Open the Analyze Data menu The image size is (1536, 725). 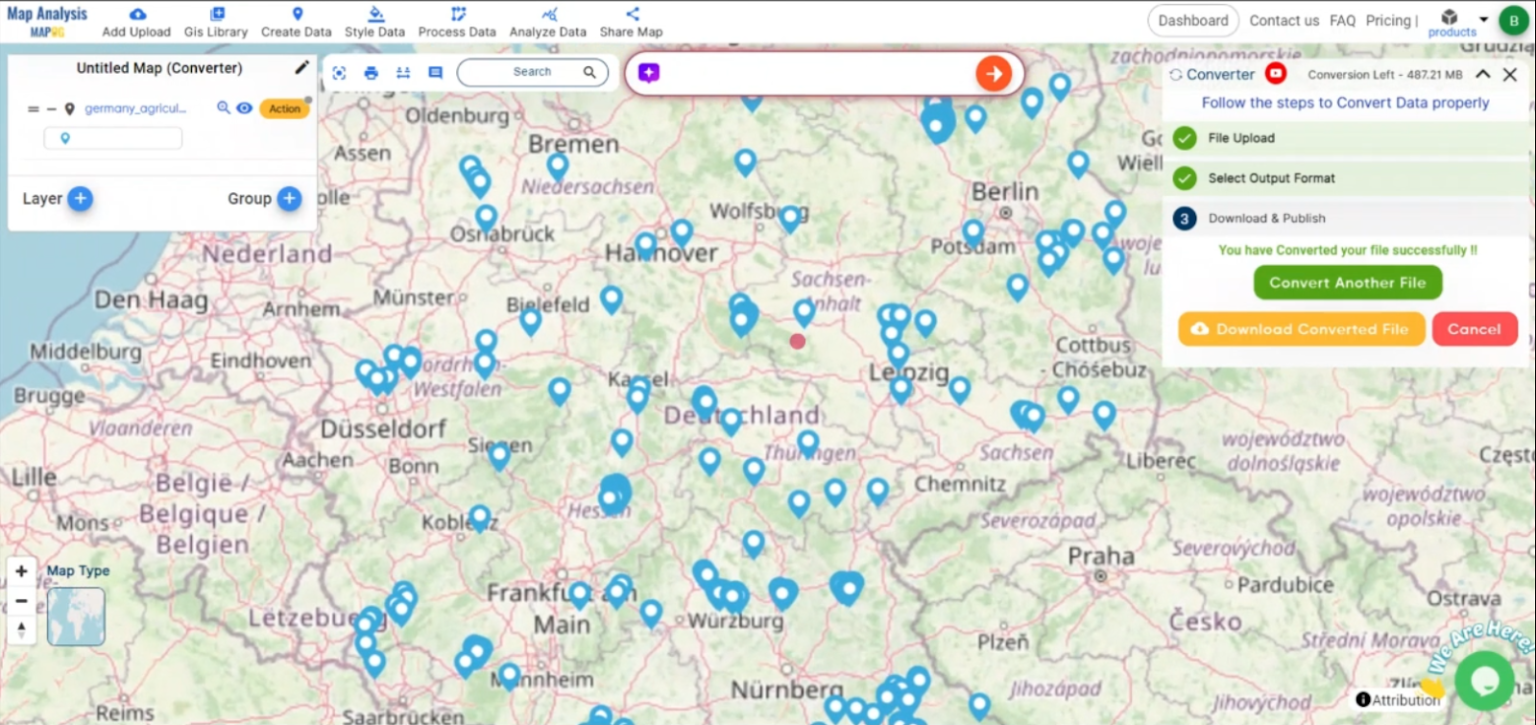548,22
